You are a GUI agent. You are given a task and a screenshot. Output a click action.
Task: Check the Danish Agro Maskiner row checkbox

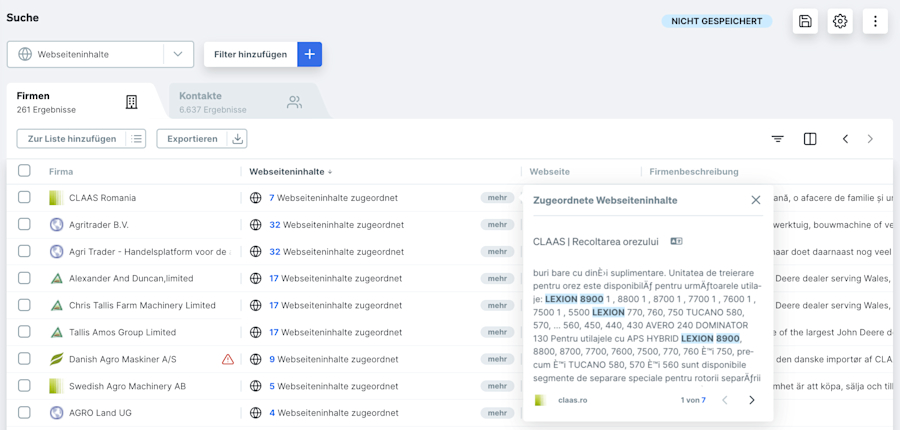coord(24,359)
